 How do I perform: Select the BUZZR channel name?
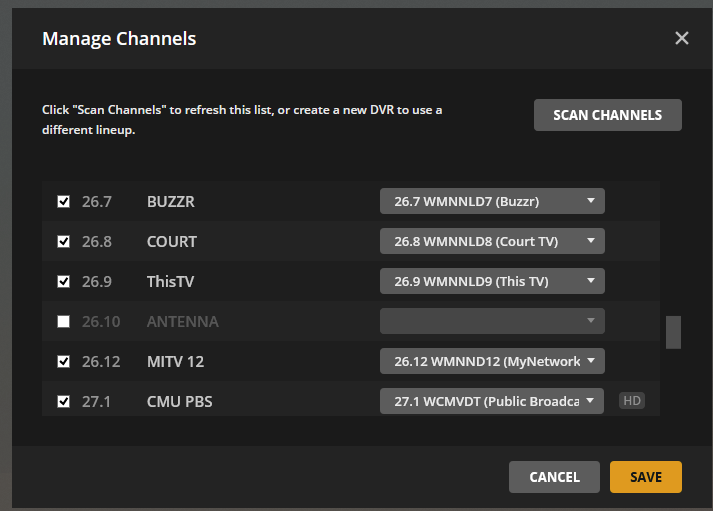[x=170, y=202]
